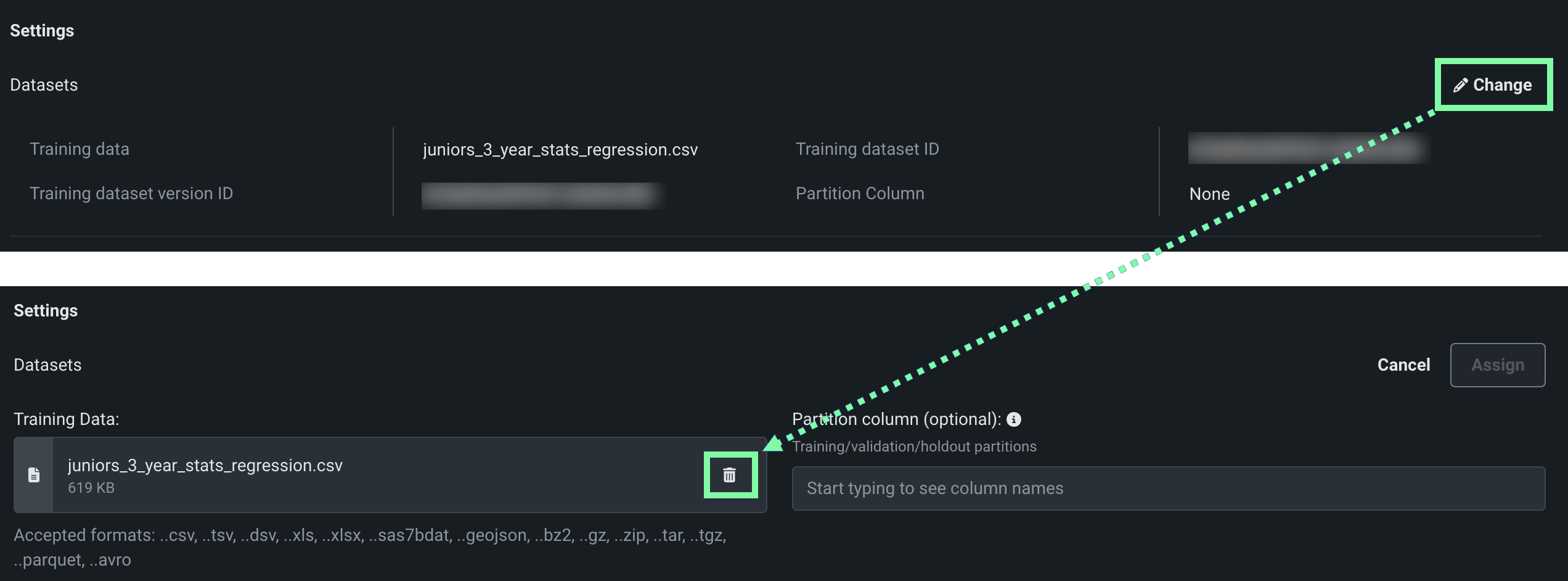Click the blurred Training dataset ID value

[x=1308, y=149]
